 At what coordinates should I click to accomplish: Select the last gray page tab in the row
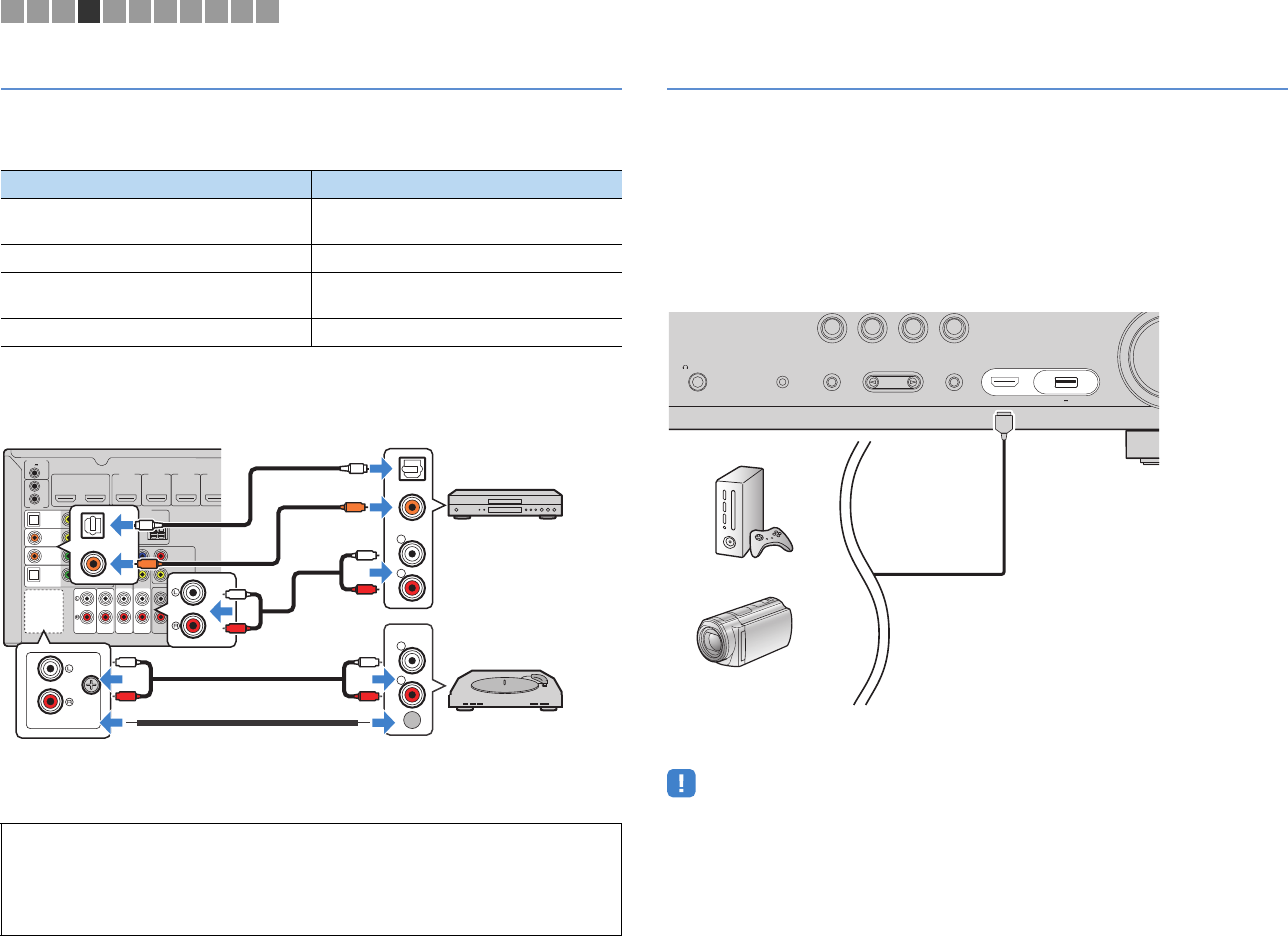click(267, 12)
